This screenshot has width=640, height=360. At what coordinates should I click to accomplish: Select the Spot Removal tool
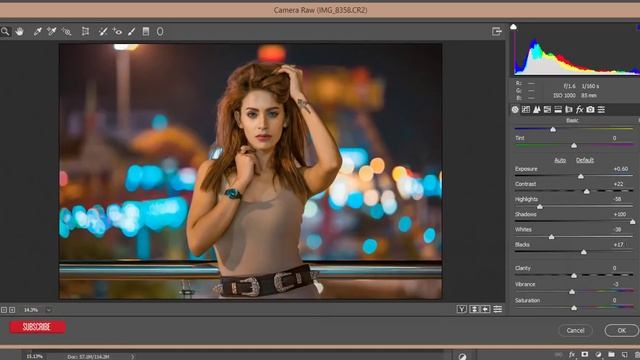103,31
